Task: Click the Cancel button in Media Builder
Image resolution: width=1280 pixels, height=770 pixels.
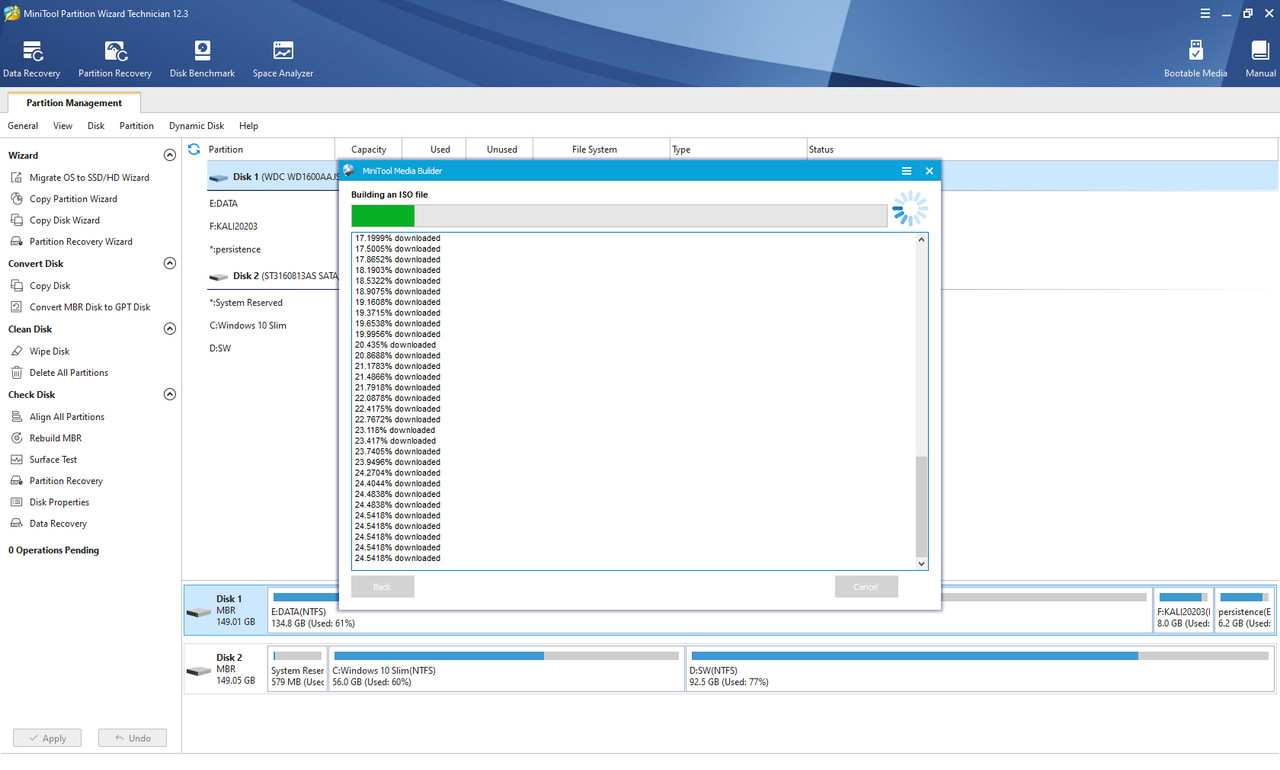Action: coord(866,587)
